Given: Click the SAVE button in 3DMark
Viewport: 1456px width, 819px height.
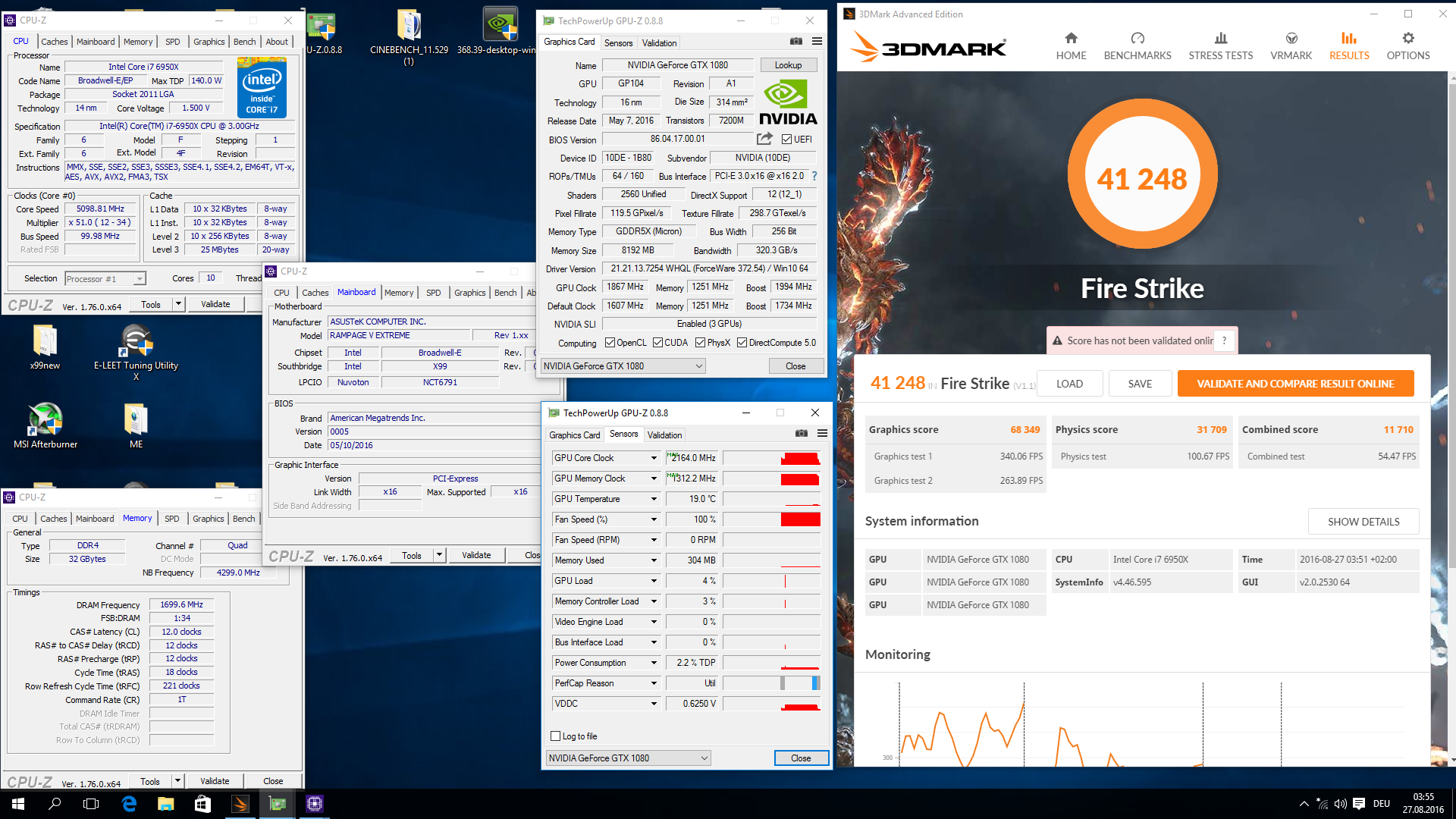Looking at the screenshot, I should (x=1140, y=384).
